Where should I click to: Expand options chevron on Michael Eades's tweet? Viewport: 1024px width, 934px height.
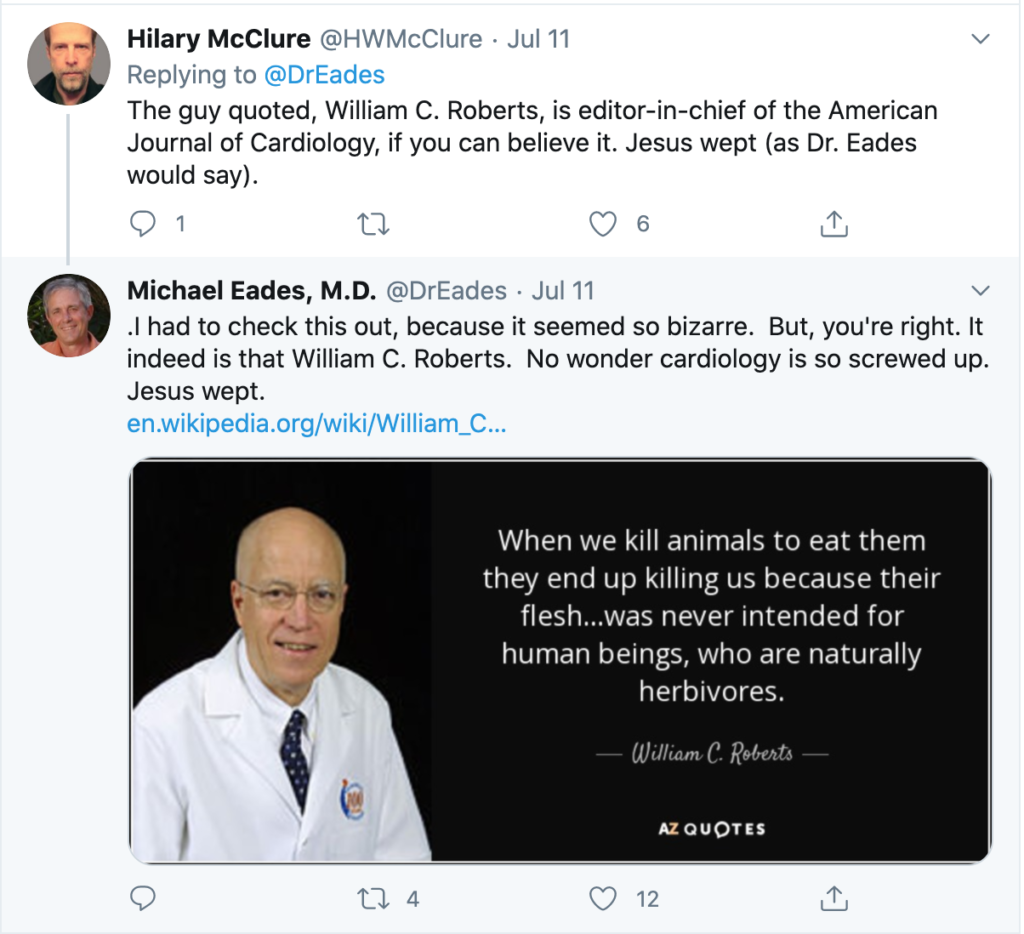981,291
